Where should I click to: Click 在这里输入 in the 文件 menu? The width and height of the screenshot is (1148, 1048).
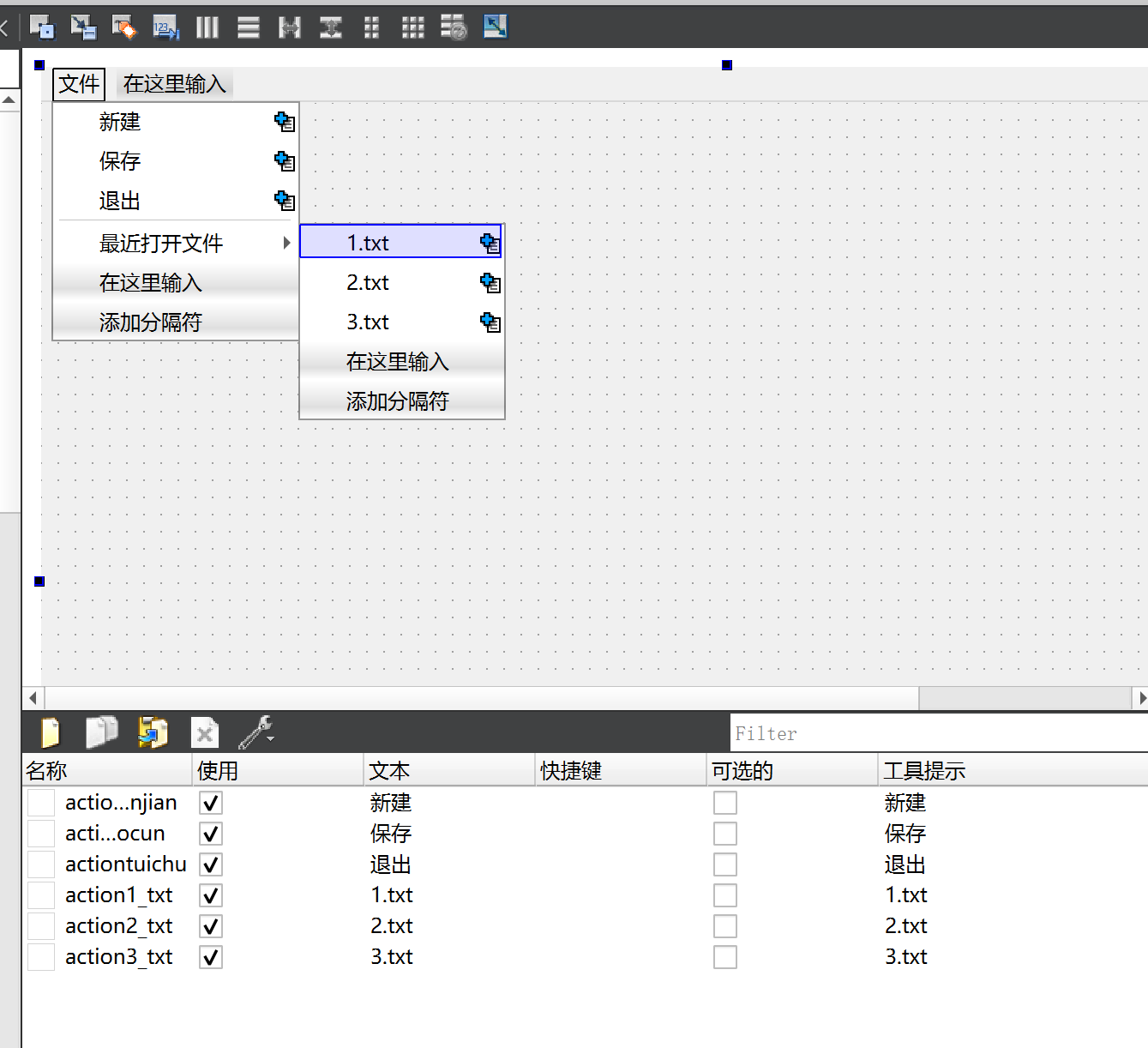click(x=176, y=282)
